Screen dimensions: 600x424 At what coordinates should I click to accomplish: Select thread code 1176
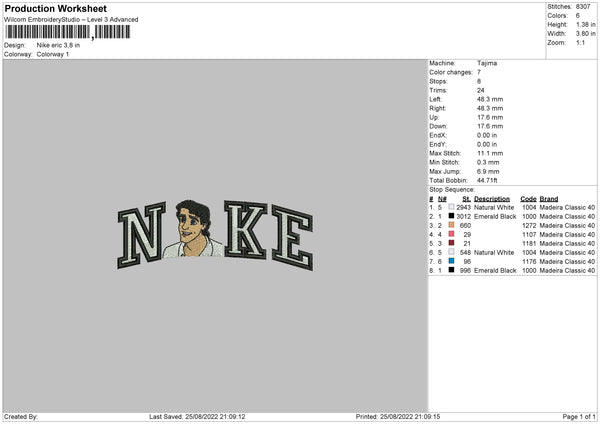coord(529,261)
